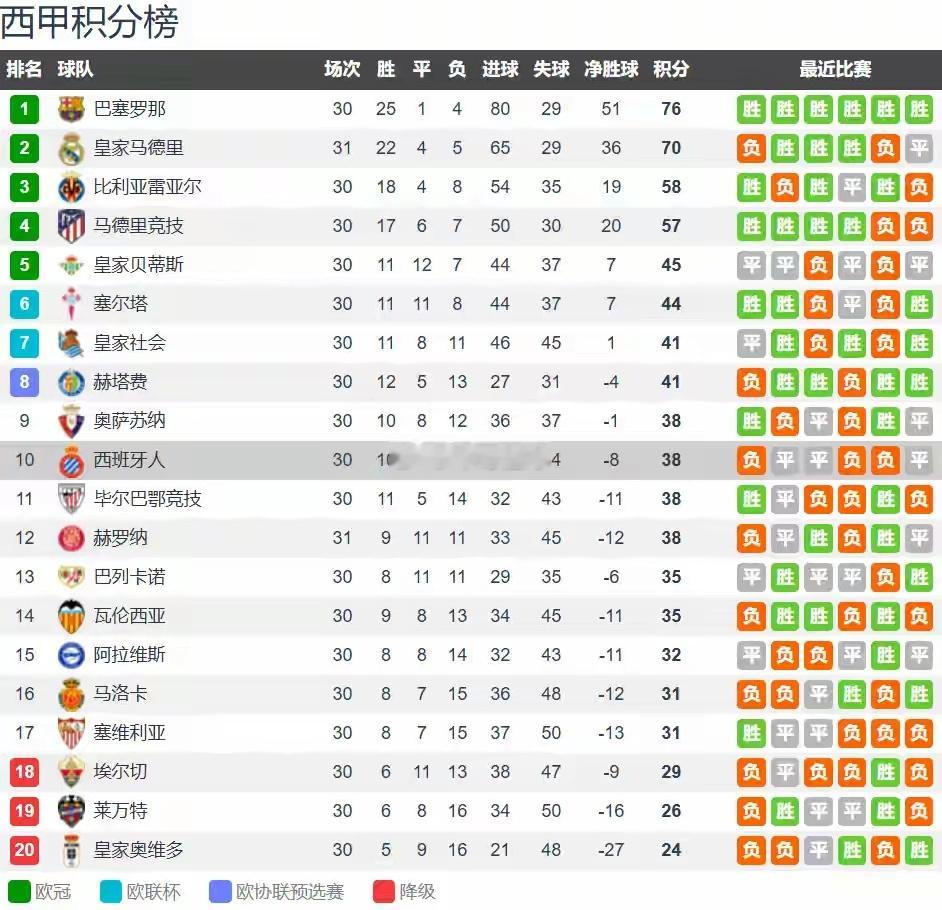This screenshot has width=942, height=910.
Task: Click the Real Madrid crest icon
Action: 71,148
